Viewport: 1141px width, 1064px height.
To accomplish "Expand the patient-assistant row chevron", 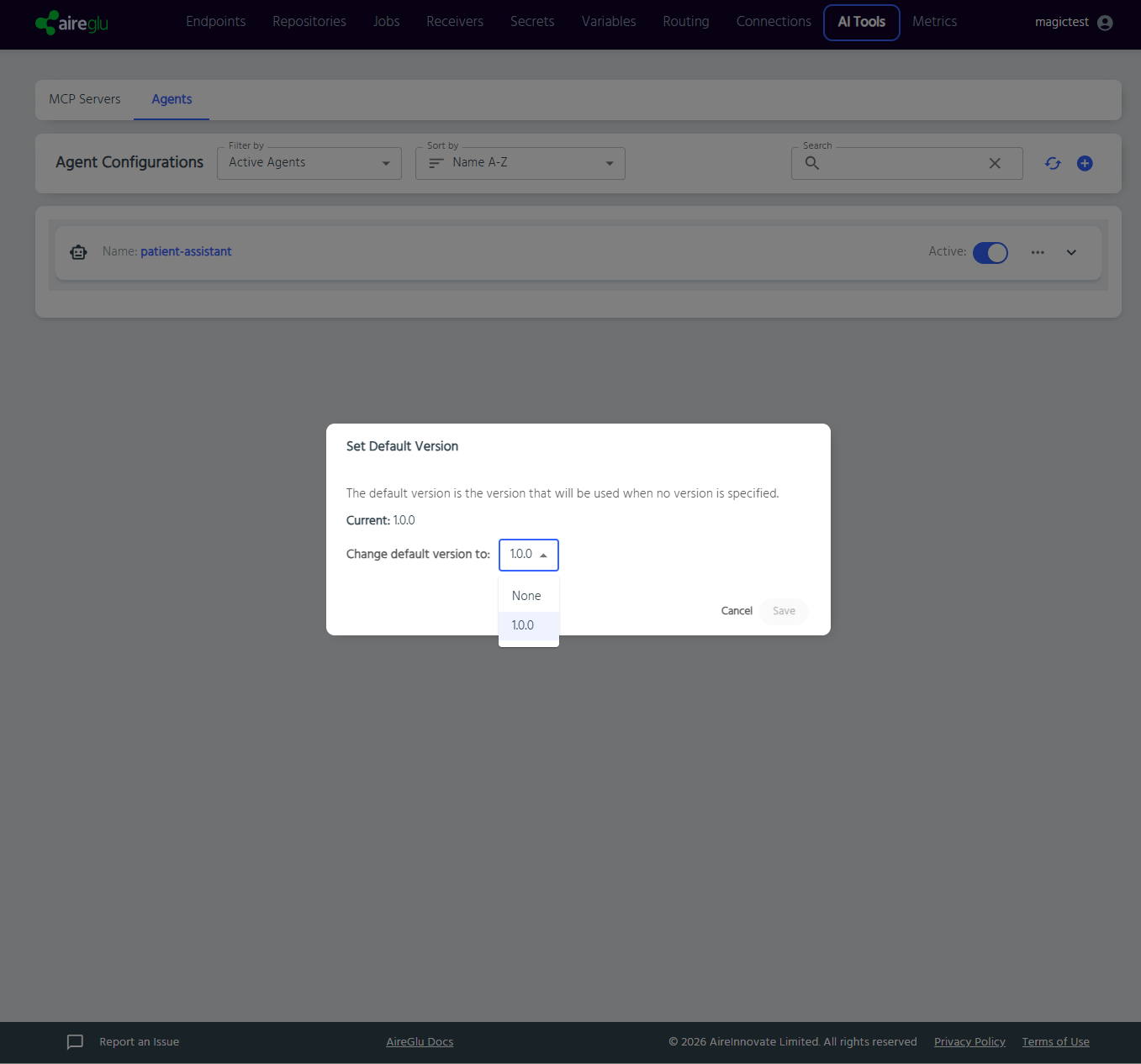I will point(1071,252).
